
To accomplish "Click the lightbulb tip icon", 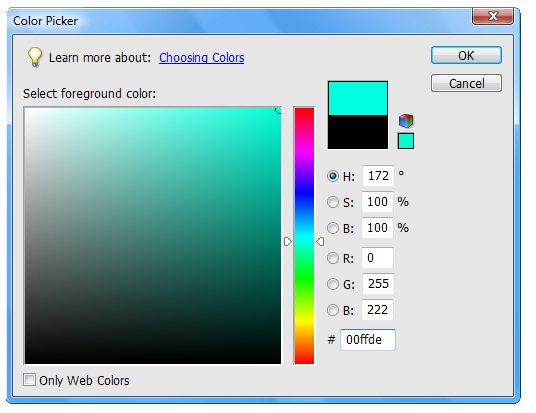I will click(35, 57).
